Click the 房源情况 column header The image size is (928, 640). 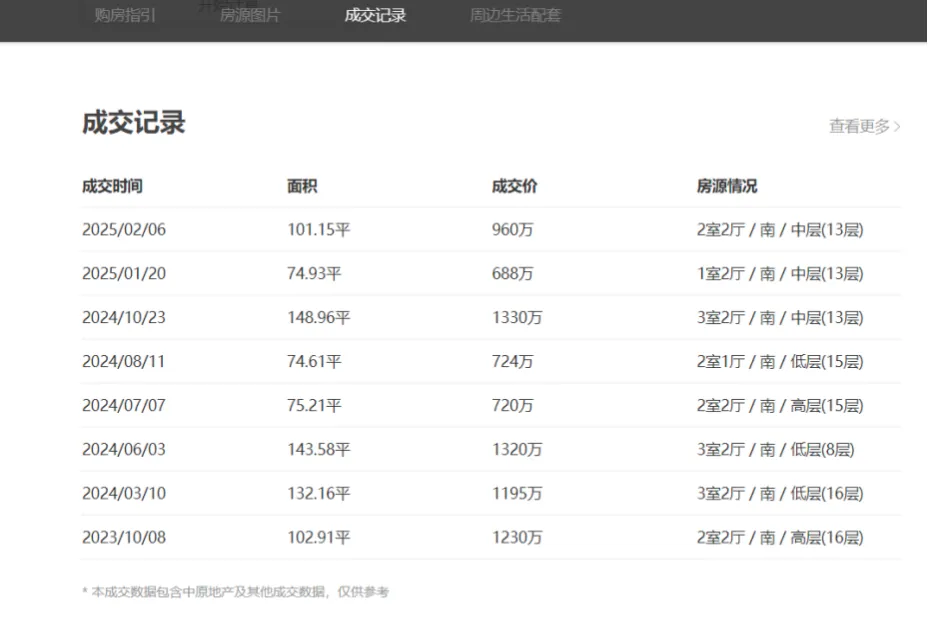pyautogui.click(x=727, y=186)
